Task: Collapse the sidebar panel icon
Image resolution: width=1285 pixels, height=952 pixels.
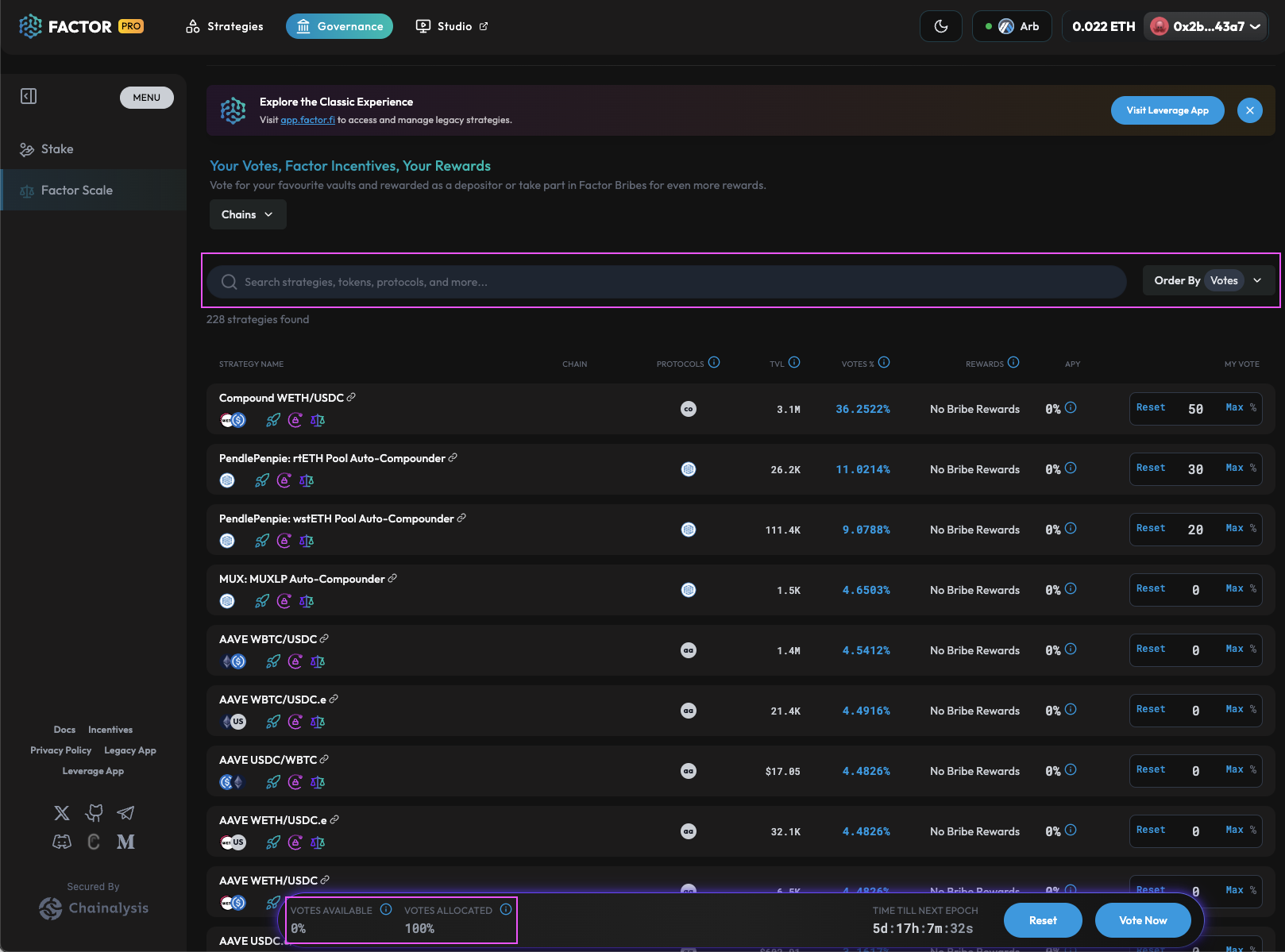Action: point(29,97)
